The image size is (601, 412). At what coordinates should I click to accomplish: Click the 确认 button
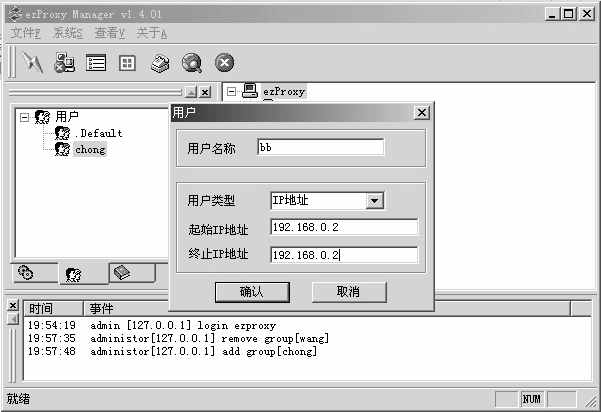point(252,292)
